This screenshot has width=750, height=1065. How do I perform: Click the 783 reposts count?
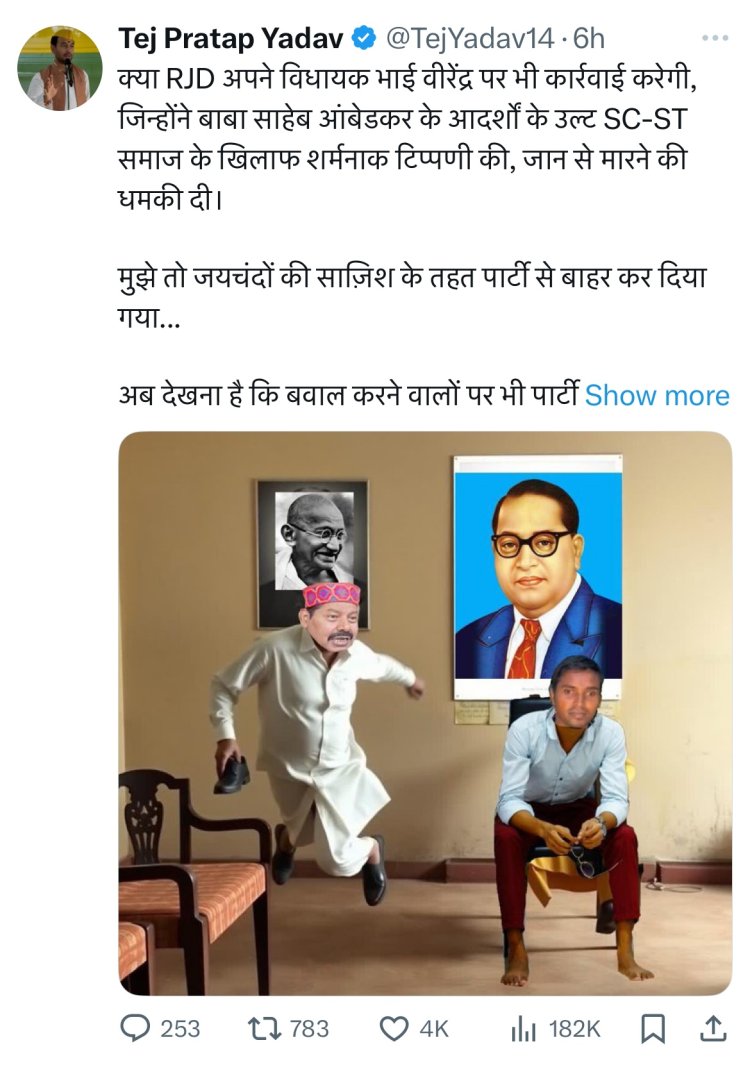pos(309,1029)
